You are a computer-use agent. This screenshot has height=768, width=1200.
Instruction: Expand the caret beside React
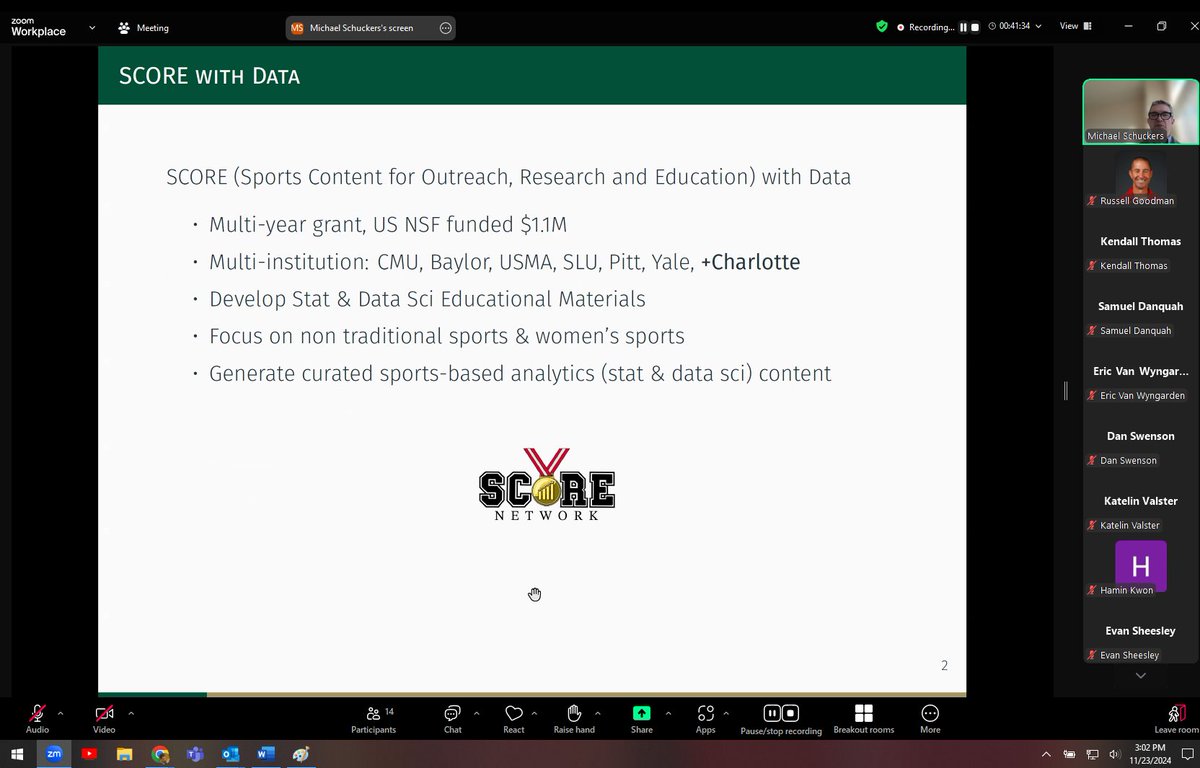(x=535, y=713)
